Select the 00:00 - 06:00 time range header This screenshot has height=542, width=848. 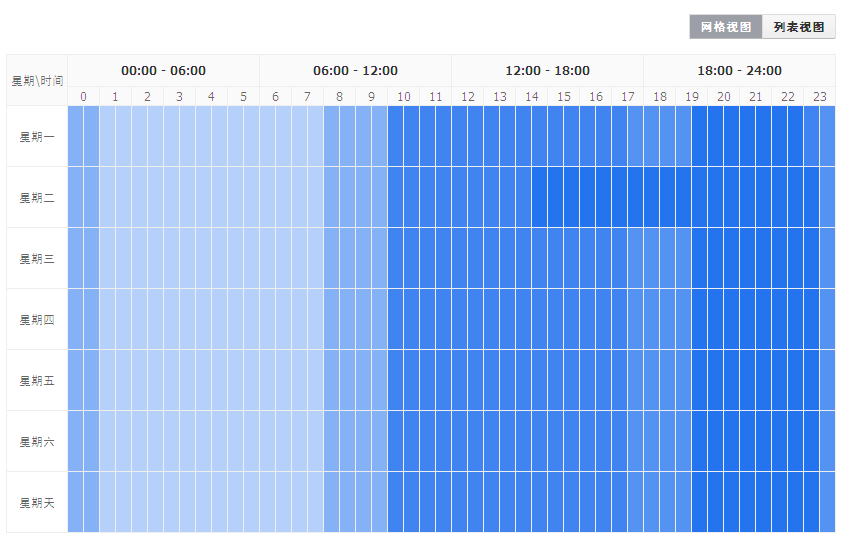click(x=163, y=70)
